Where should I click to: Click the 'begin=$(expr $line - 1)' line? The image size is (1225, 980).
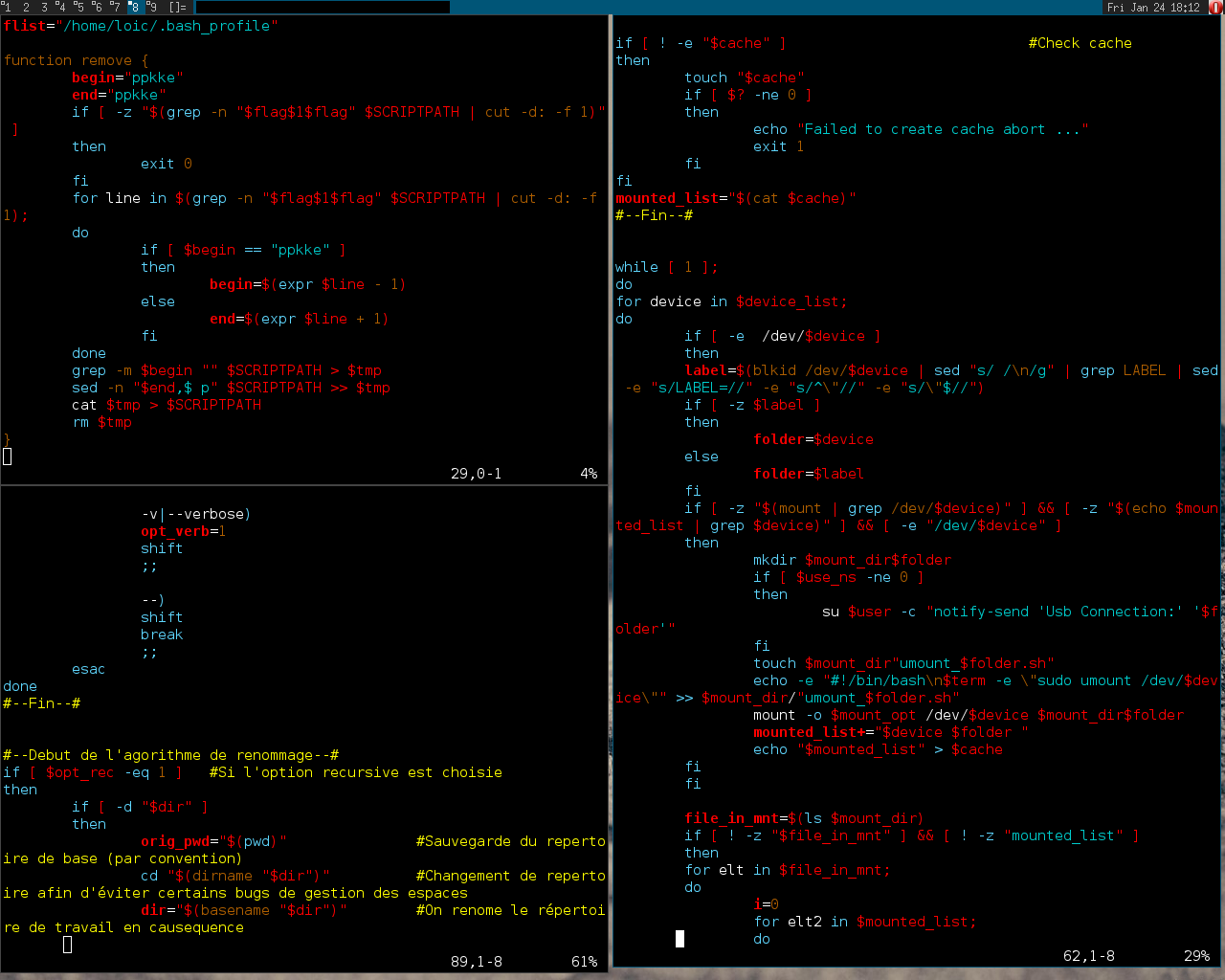308,284
